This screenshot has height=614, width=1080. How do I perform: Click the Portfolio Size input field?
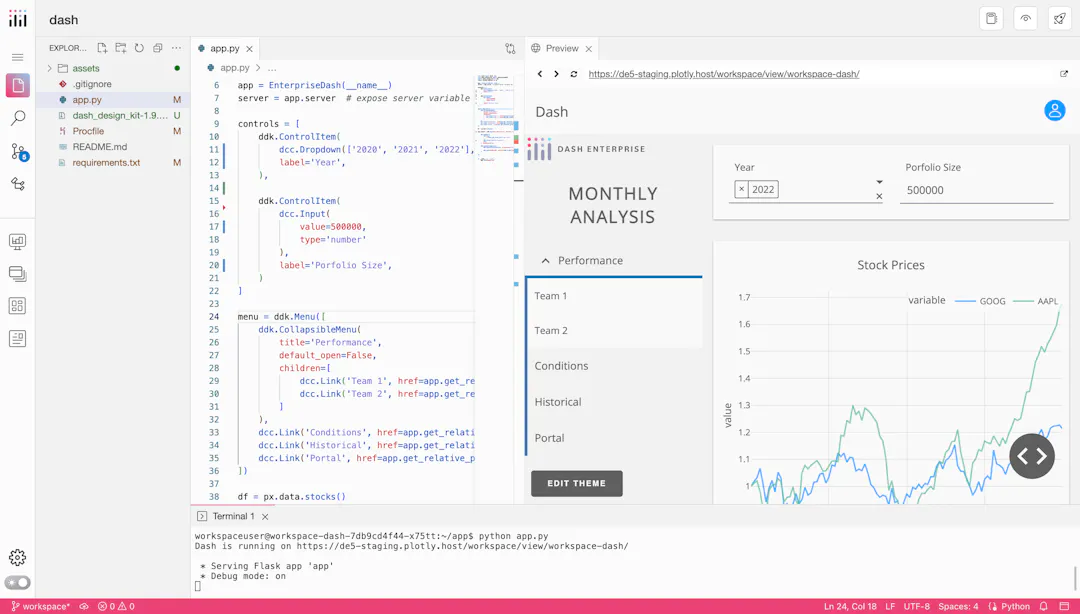(977, 190)
